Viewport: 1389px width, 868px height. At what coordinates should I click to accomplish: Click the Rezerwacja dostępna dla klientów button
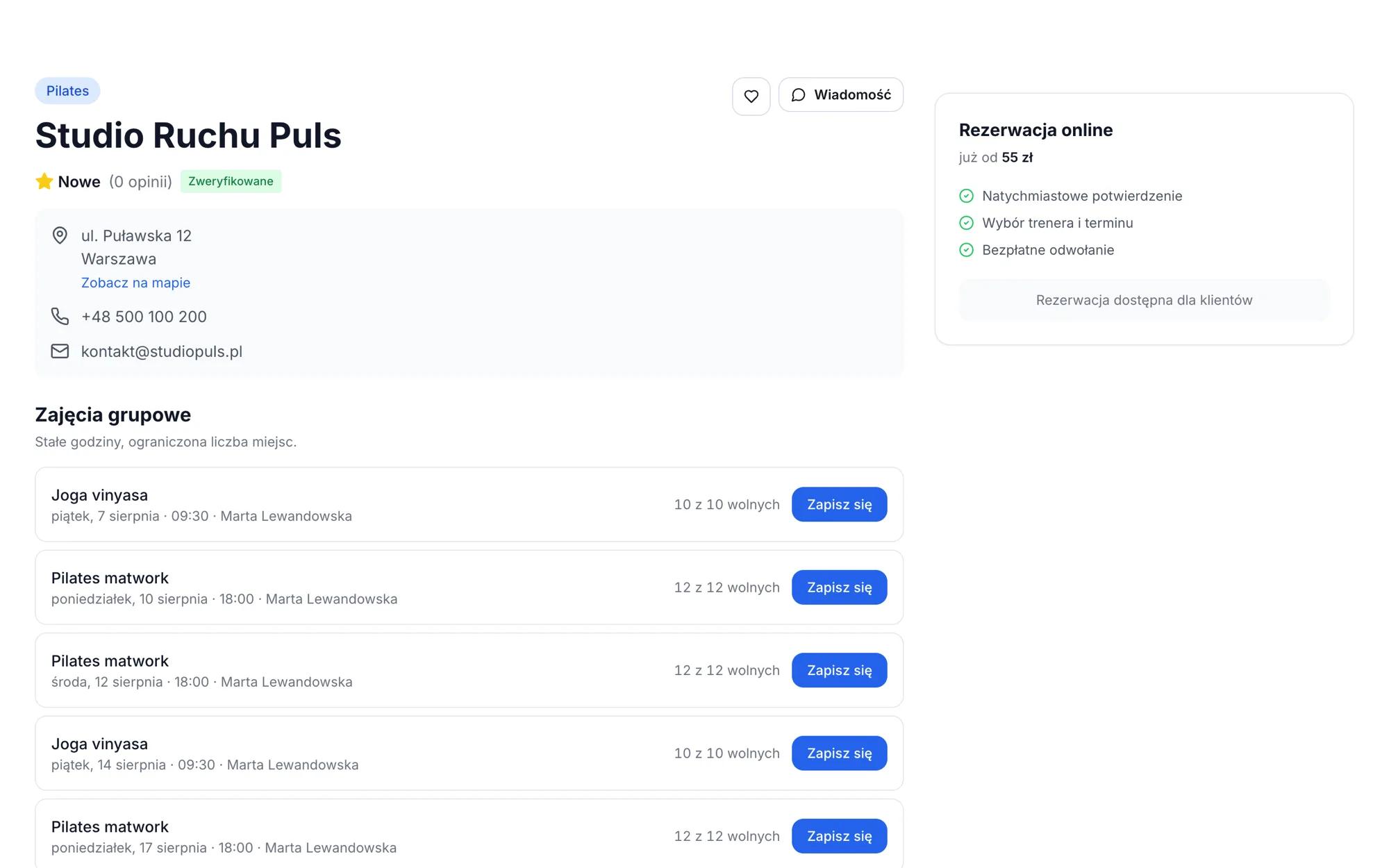click(x=1144, y=300)
